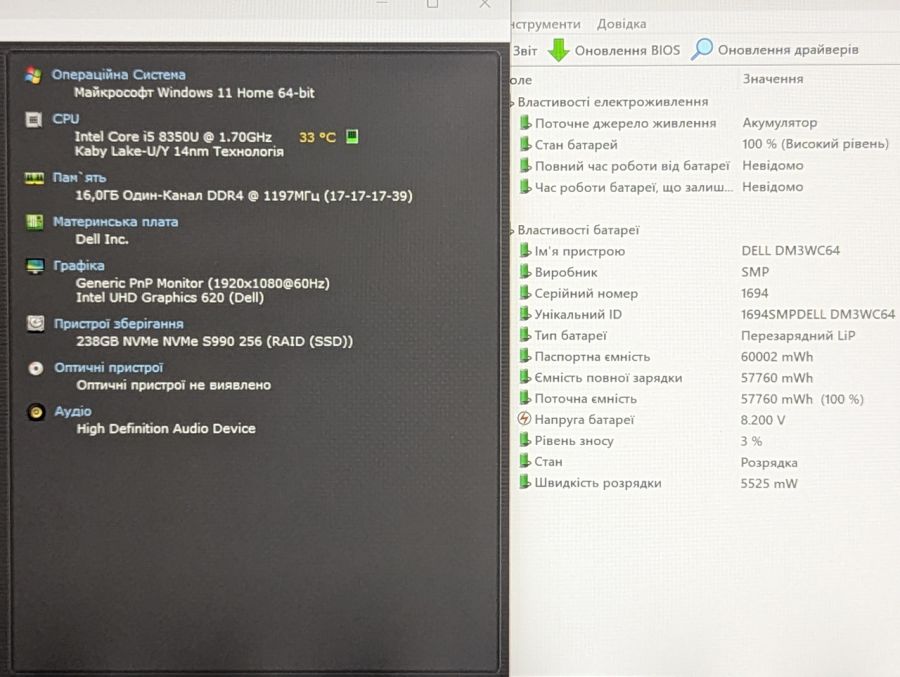Select the 3 % wear level value
Screen dimensions: 900x677
[751, 441]
